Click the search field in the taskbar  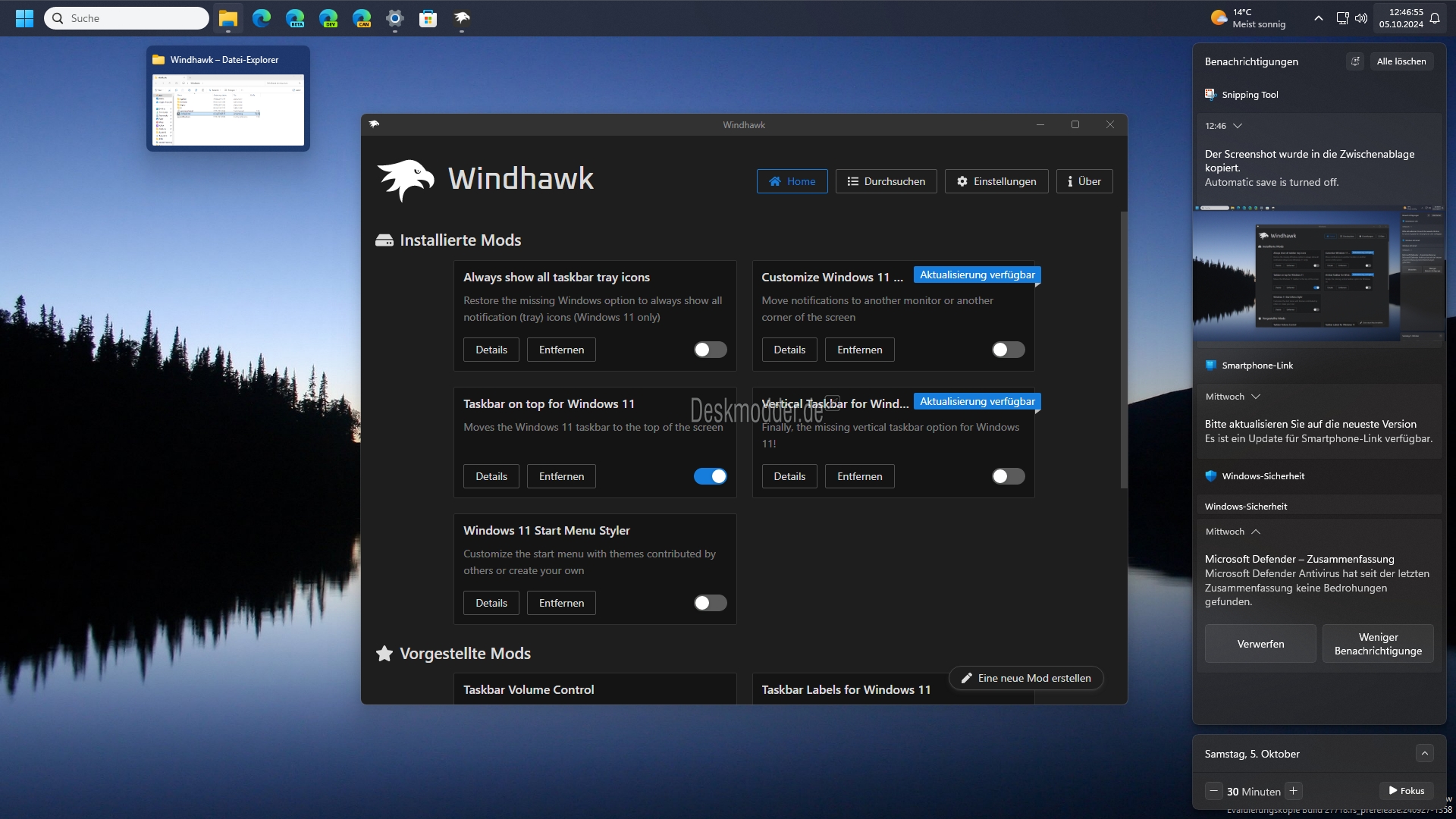pyautogui.click(x=127, y=18)
